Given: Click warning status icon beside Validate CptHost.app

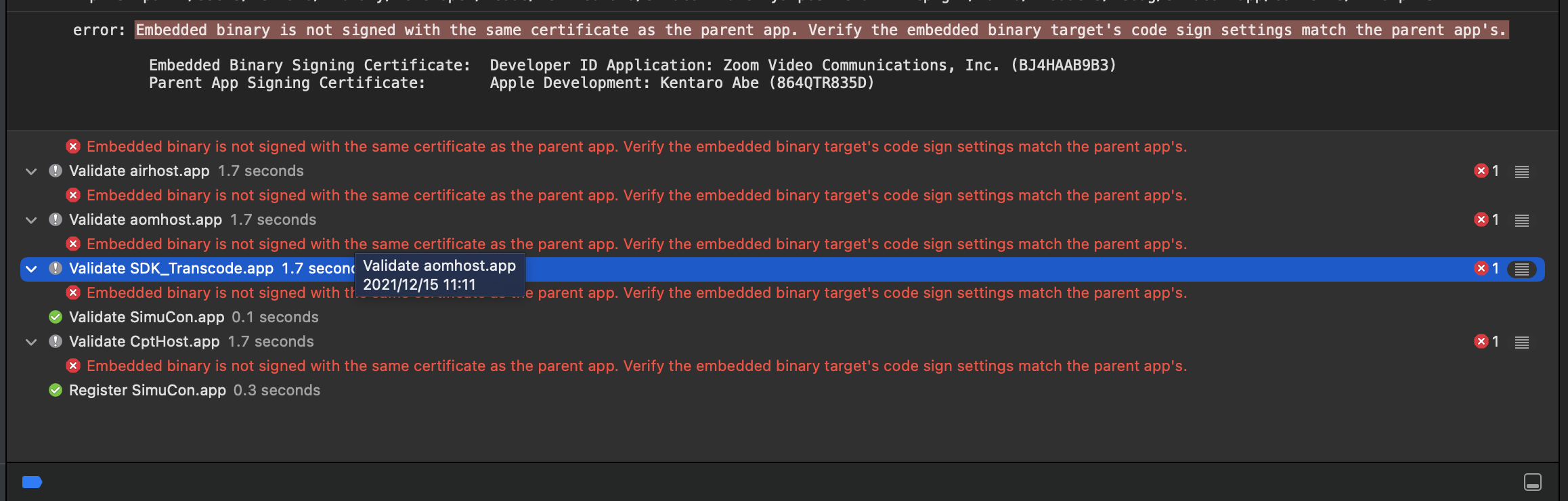Looking at the screenshot, I should pos(56,341).
